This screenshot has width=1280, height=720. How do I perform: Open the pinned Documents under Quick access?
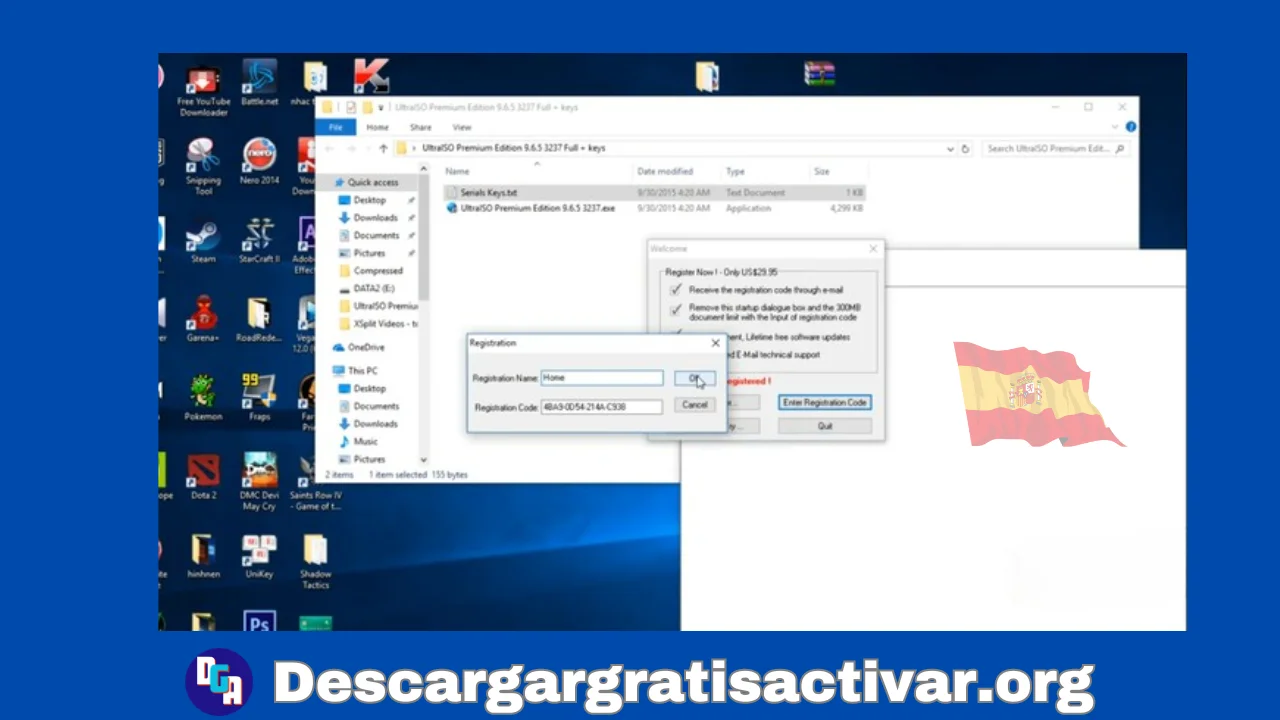[376, 236]
